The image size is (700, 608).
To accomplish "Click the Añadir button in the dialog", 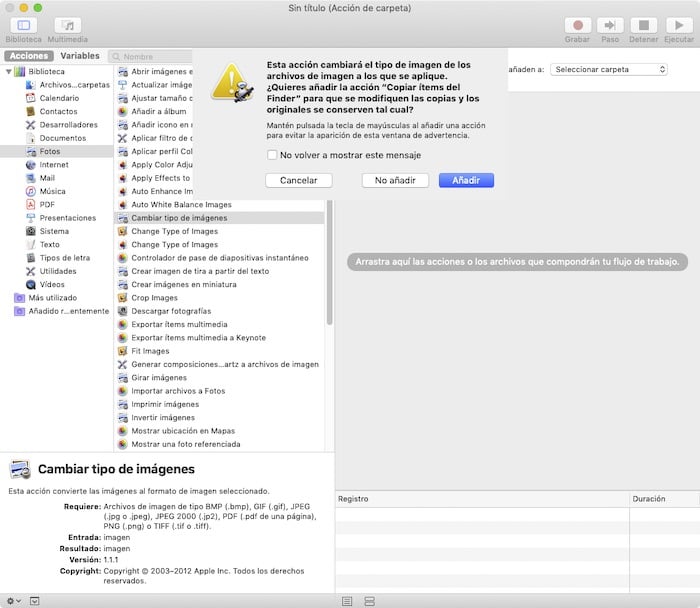I will (466, 180).
